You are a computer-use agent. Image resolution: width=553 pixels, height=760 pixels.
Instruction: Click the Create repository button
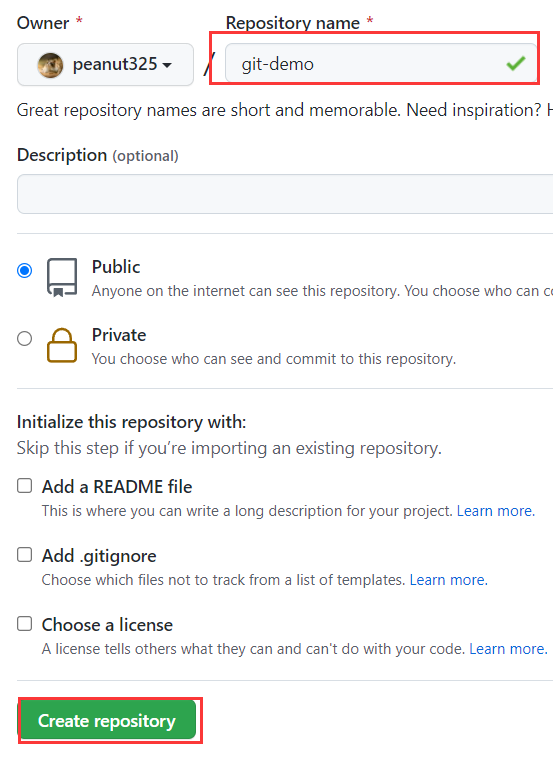107,721
